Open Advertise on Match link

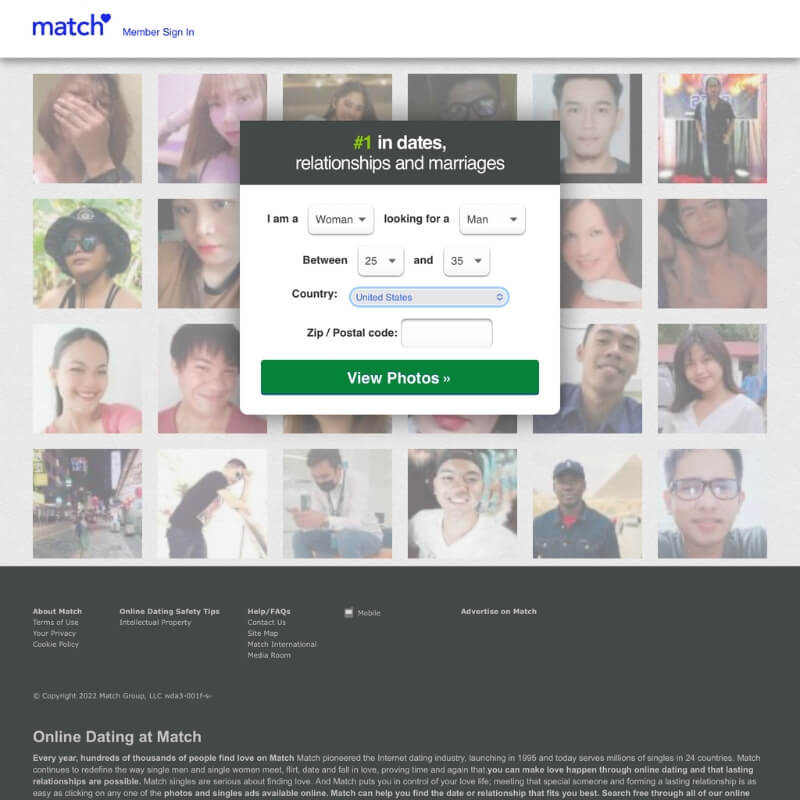tap(498, 611)
